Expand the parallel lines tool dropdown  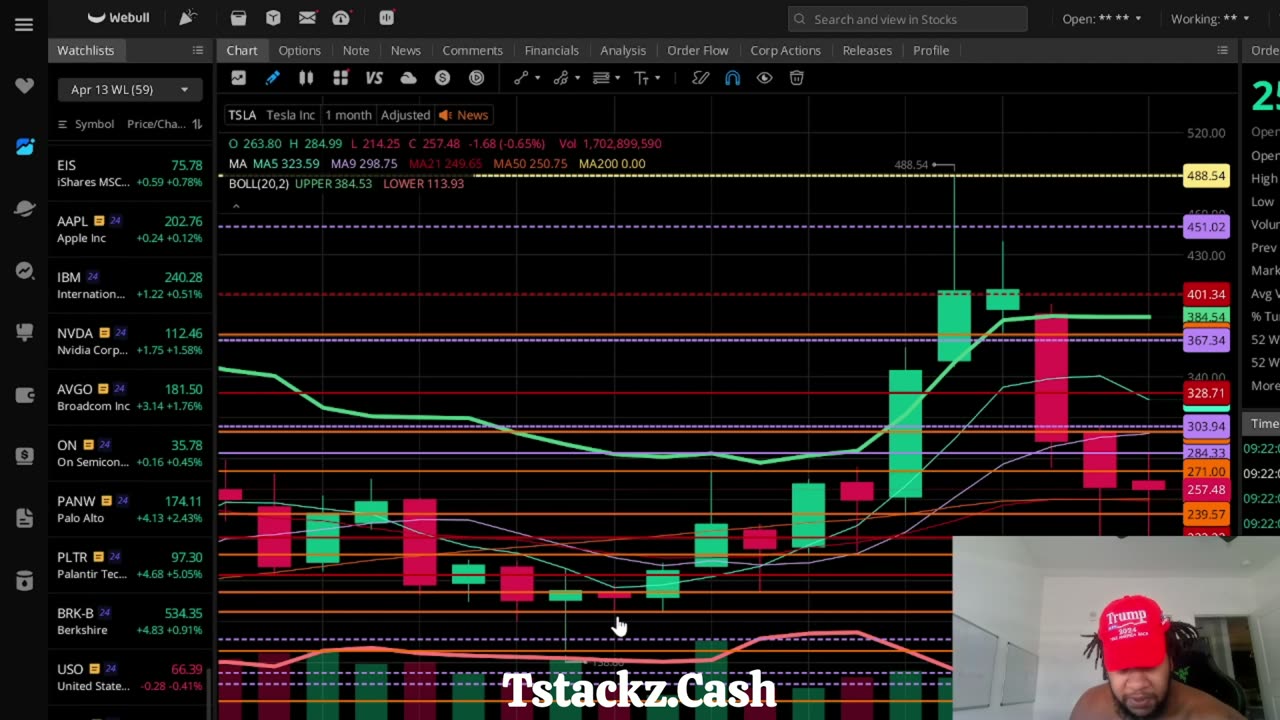coord(617,78)
